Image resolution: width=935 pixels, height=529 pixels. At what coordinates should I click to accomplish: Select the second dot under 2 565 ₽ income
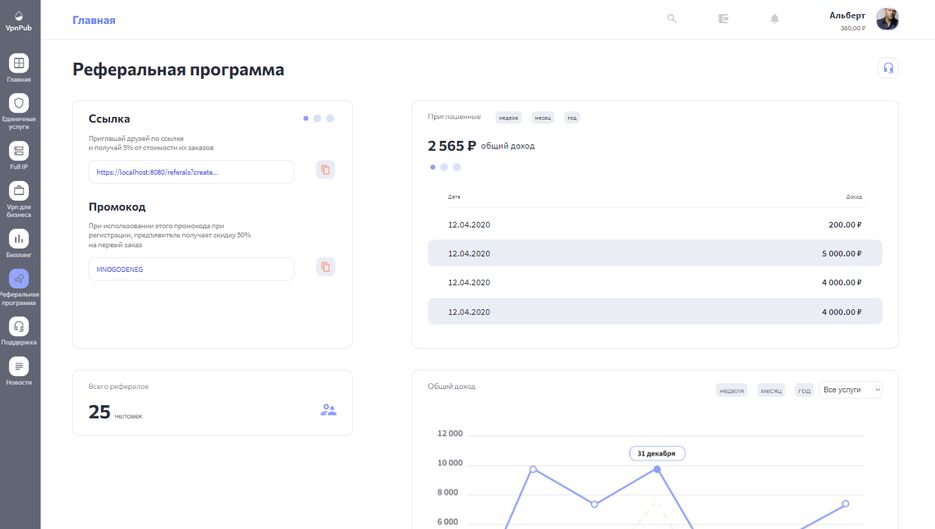click(445, 167)
